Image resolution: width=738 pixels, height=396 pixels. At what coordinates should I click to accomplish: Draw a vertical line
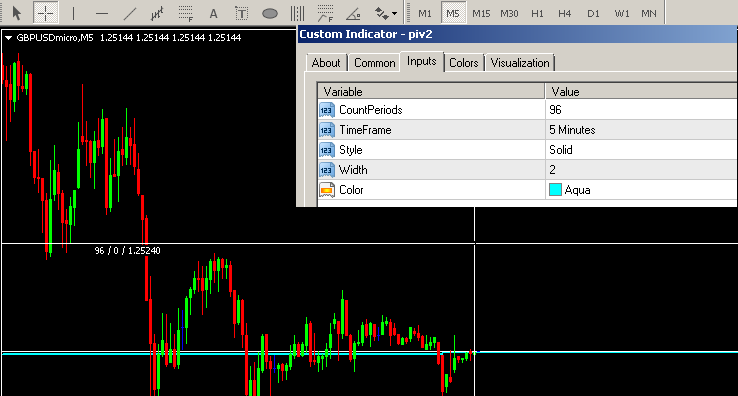tap(73, 13)
